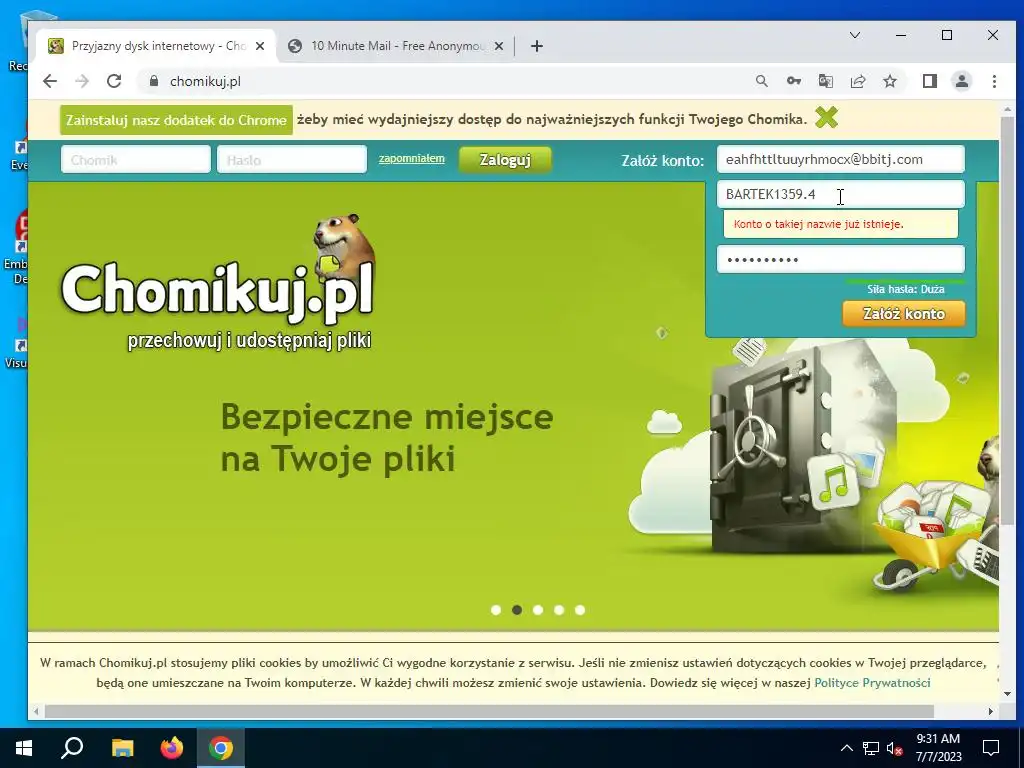This screenshot has height=768, width=1024.
Task: Click the browser forward arrow
Action: click(x=82, y=81)
